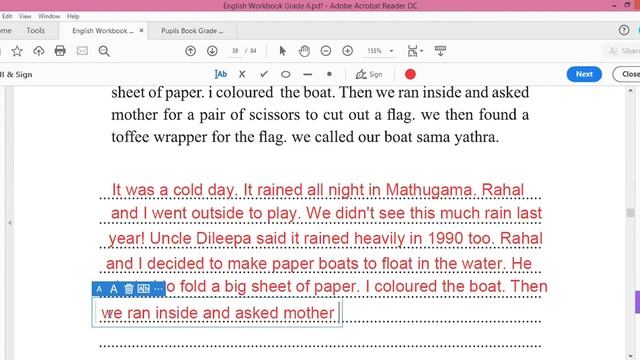Open the Tools tab
Viewport: 640px width, 360px height.
click(36, 31)
